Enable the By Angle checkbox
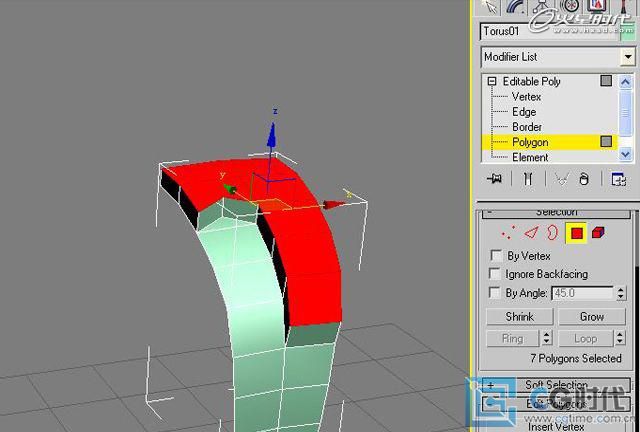This screenshot has width=640, height=432. pyautogui.click(x=494, y=292)
